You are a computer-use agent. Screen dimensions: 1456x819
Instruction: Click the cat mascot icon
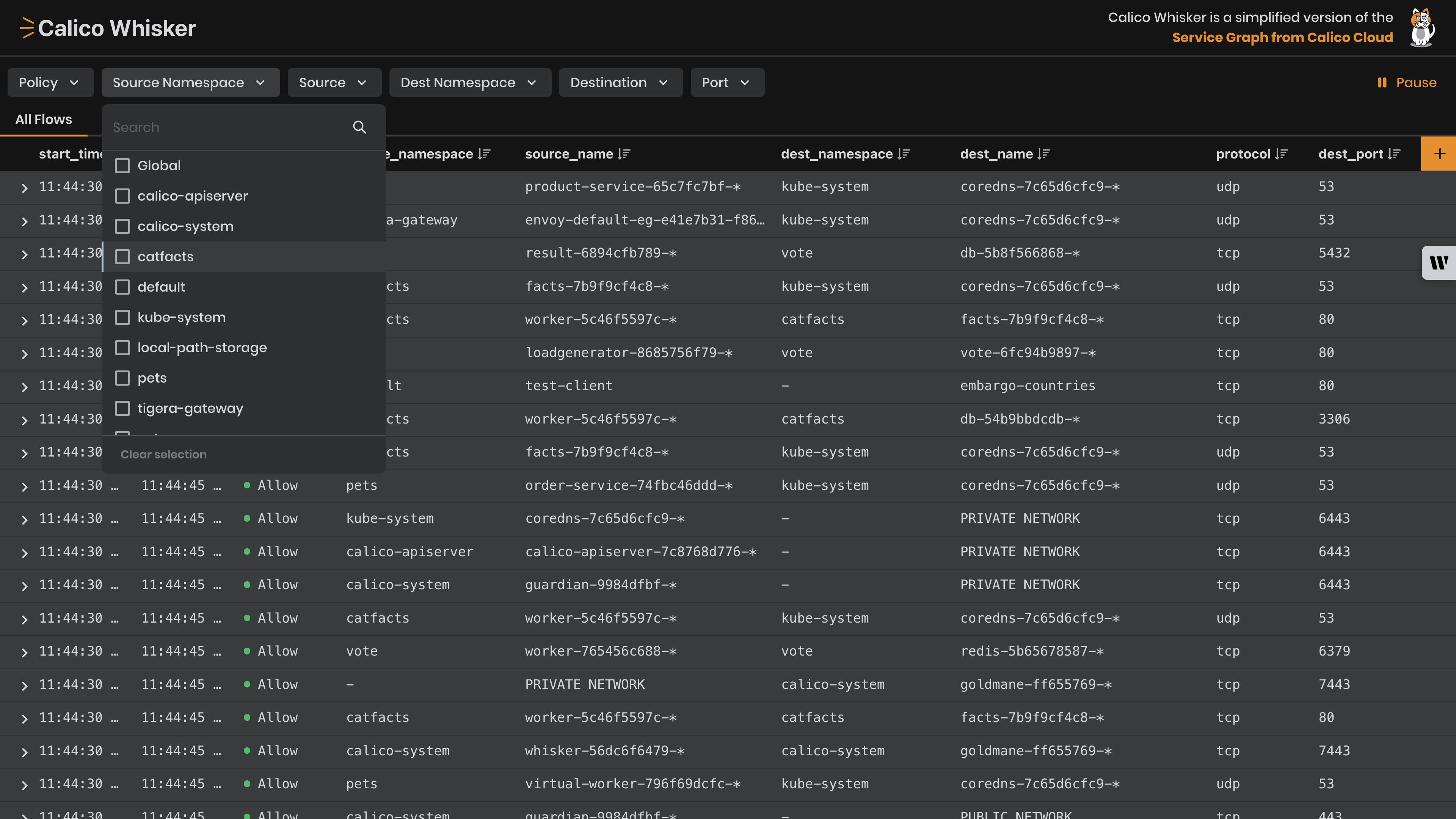(x=1422, y=28)
